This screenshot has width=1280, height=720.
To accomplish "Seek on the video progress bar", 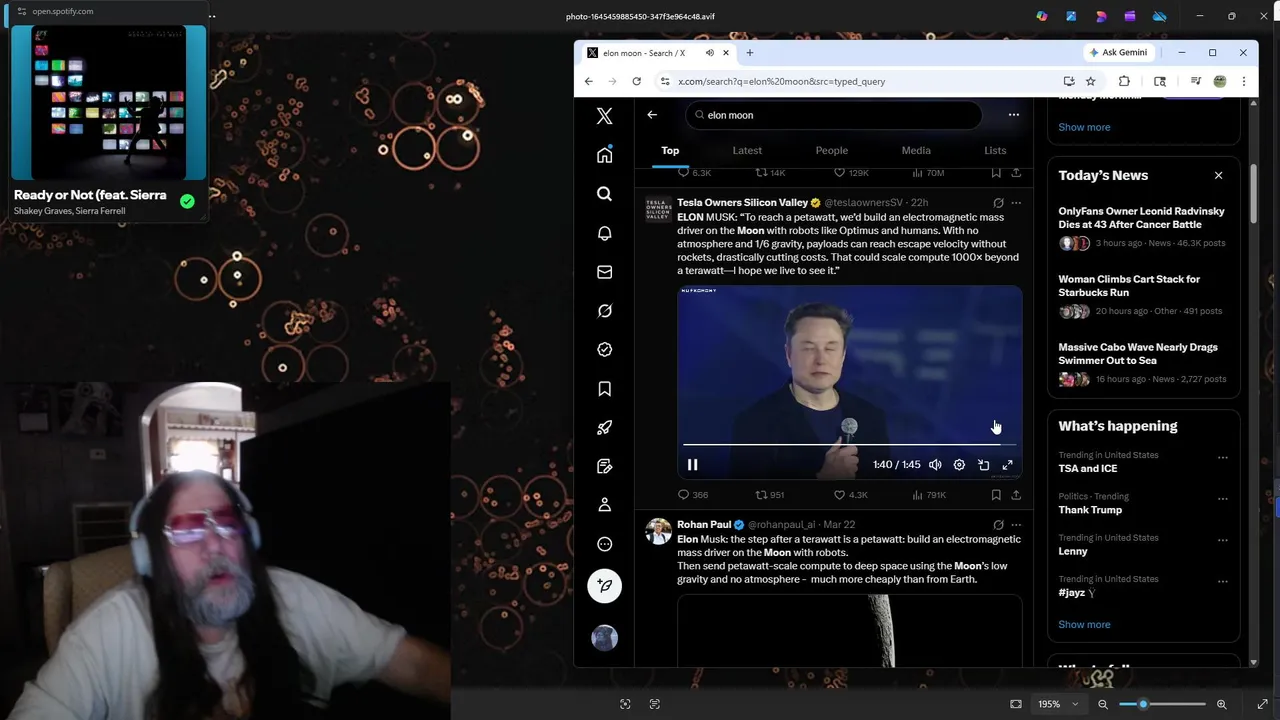I will [849, 444].
